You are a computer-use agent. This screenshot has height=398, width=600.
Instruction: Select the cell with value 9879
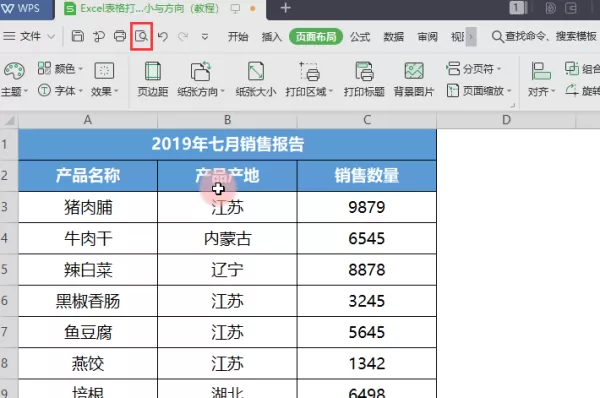[367, 207]
